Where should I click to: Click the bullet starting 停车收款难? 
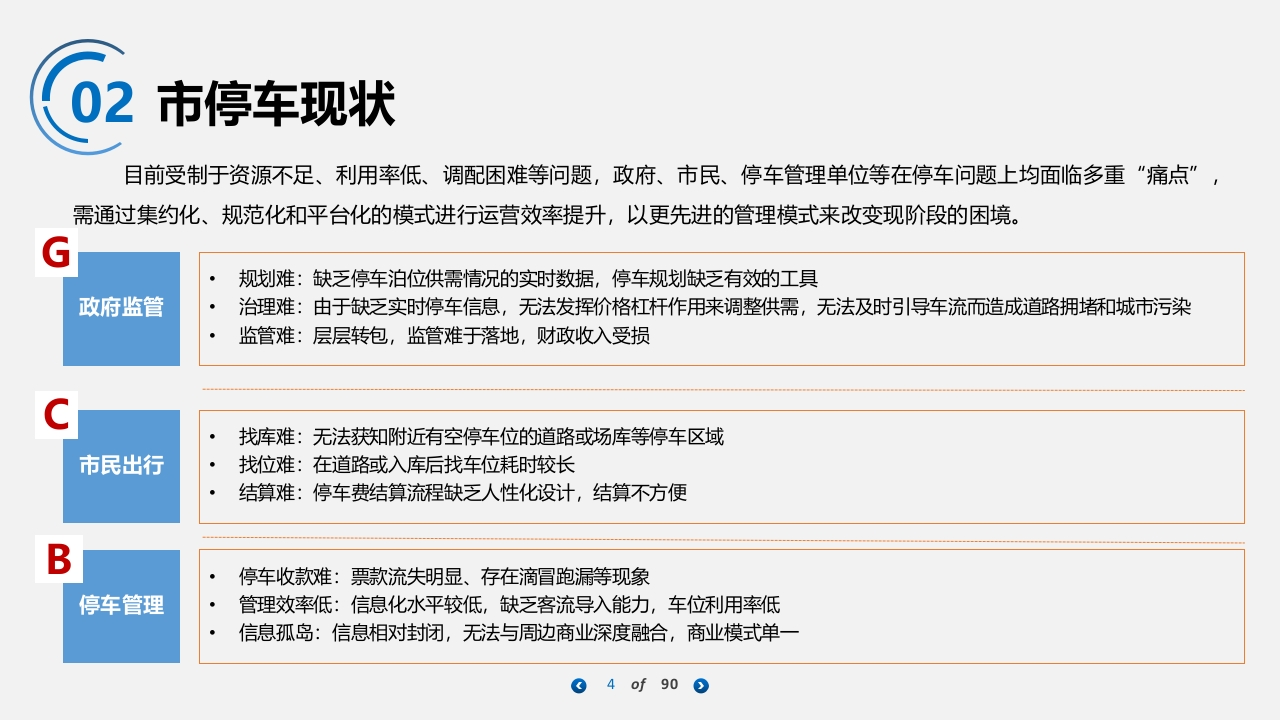tap(444, 577)
